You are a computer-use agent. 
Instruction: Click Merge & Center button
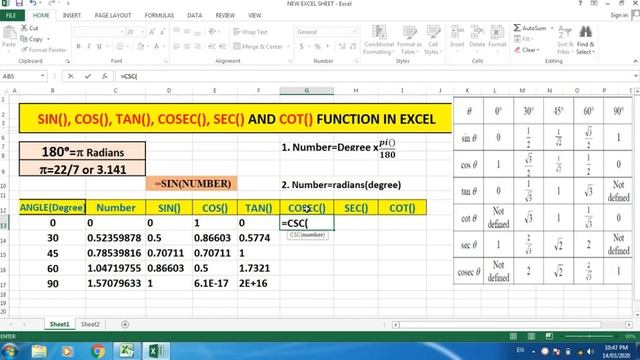point(258,47)
